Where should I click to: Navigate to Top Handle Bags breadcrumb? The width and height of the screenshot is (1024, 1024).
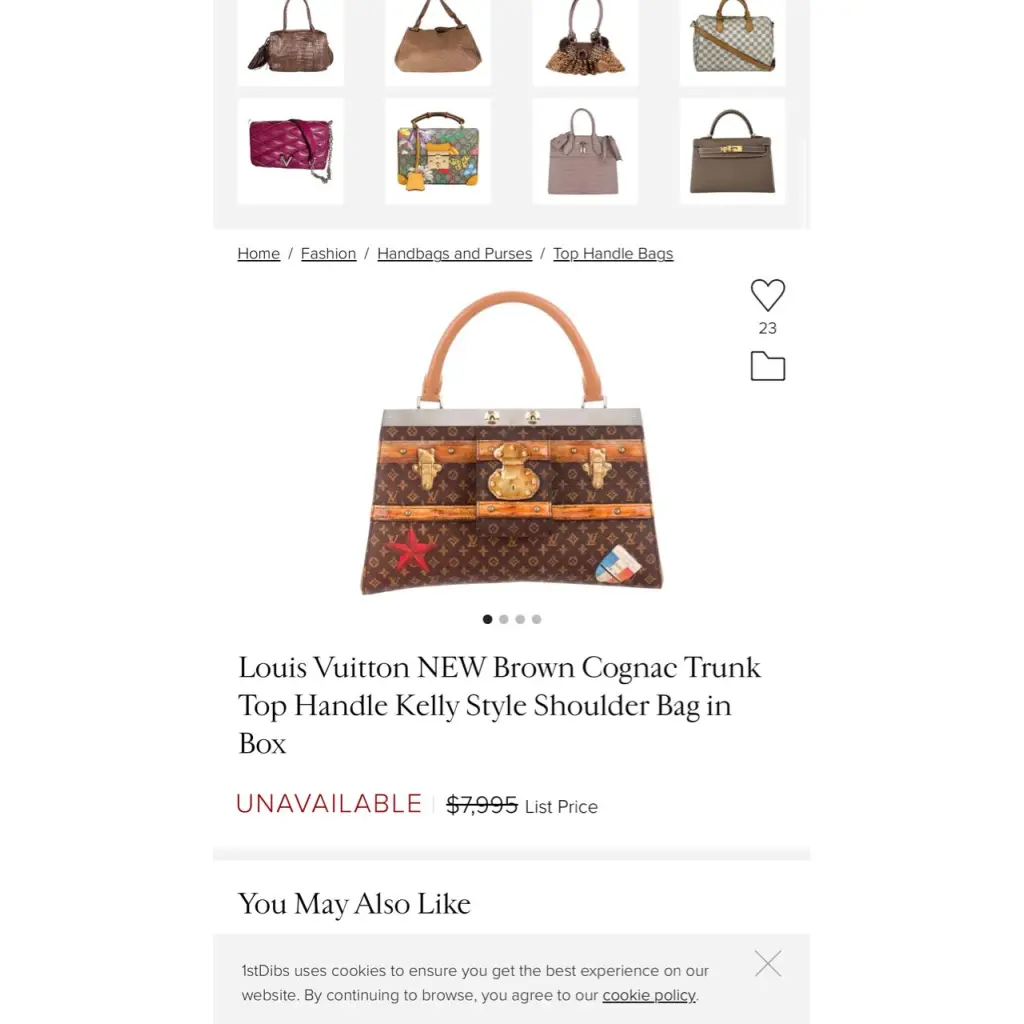coord(613,253)
